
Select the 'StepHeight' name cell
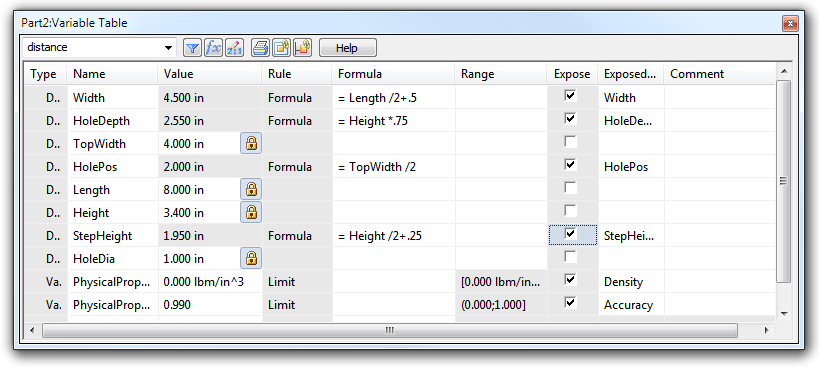tap(112, 236)
